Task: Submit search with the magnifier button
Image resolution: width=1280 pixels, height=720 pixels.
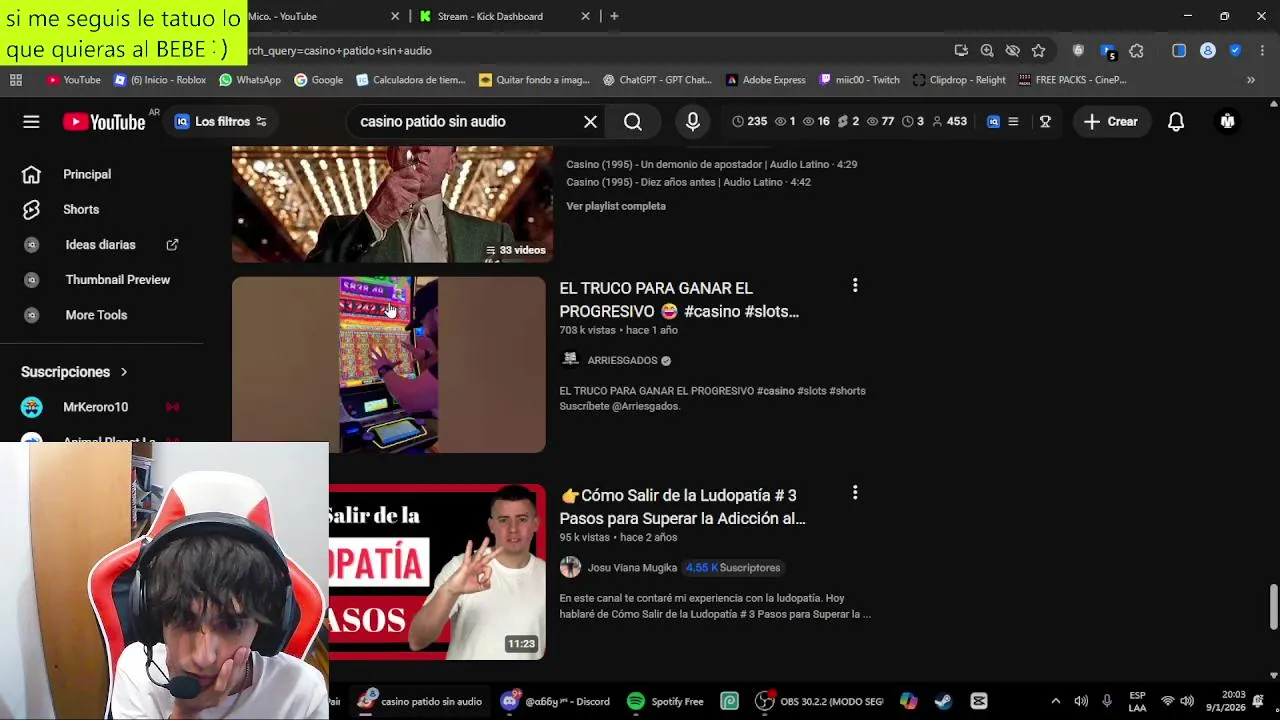Action: 633,121
